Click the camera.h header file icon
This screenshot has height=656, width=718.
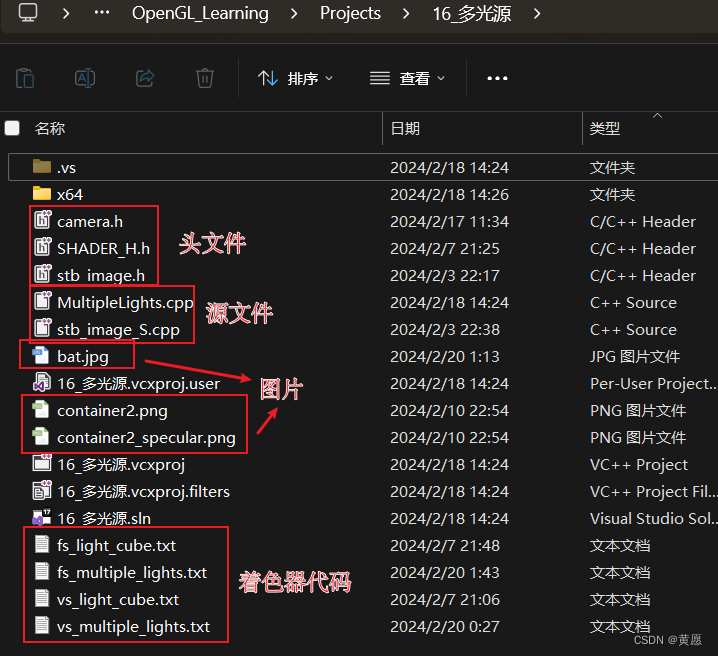coord(43,220)
